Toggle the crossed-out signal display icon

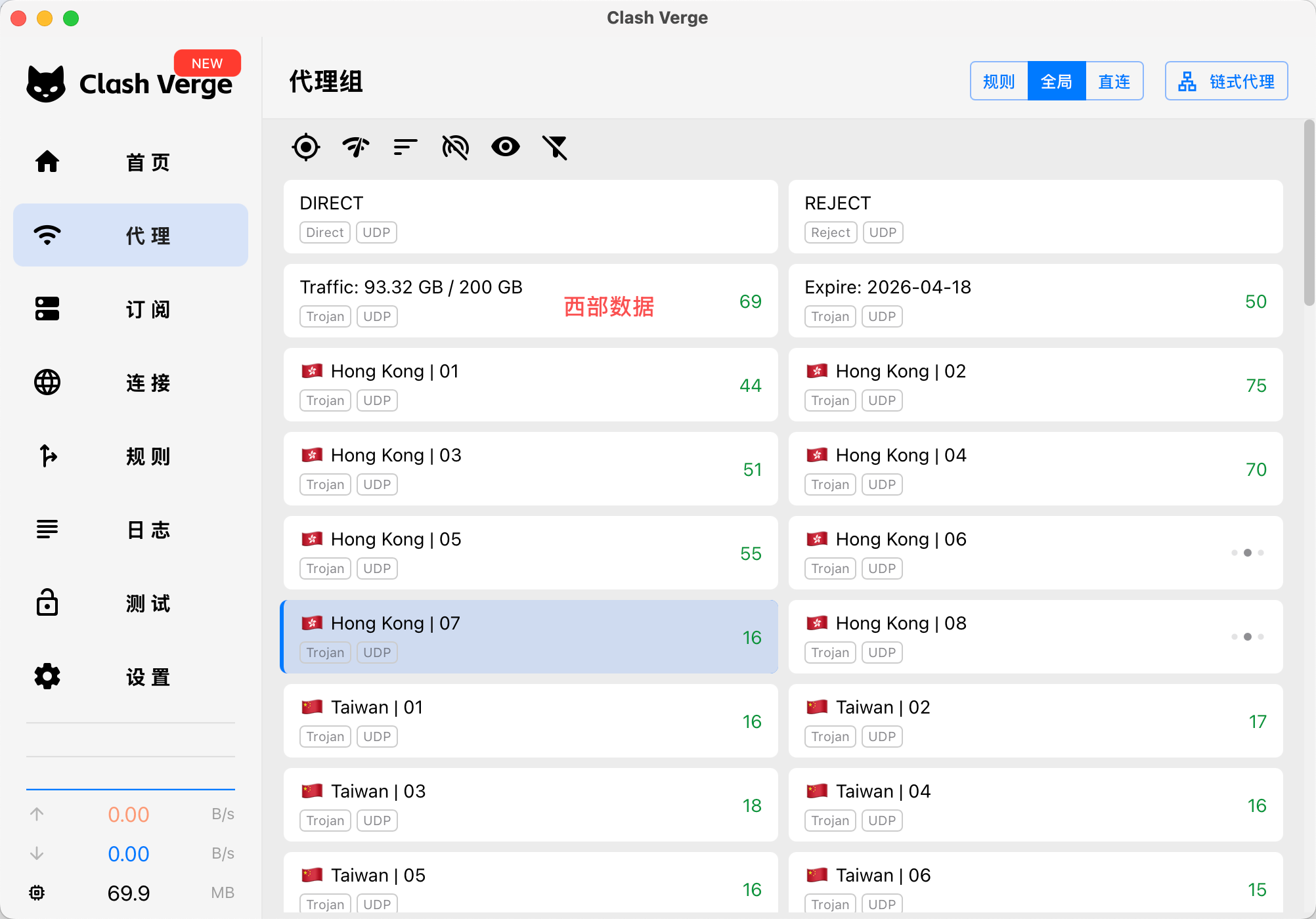pyautogui.click(x=455, y=147)
